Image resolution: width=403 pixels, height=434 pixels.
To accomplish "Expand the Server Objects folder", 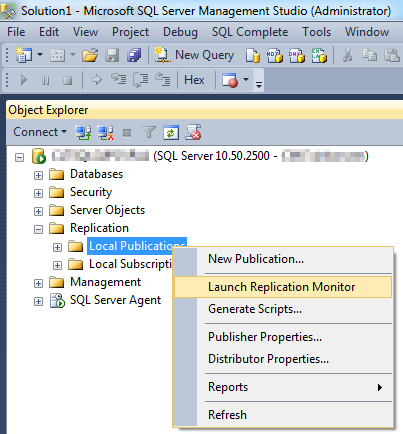I will pyautogui.click(x=39, y=211).
